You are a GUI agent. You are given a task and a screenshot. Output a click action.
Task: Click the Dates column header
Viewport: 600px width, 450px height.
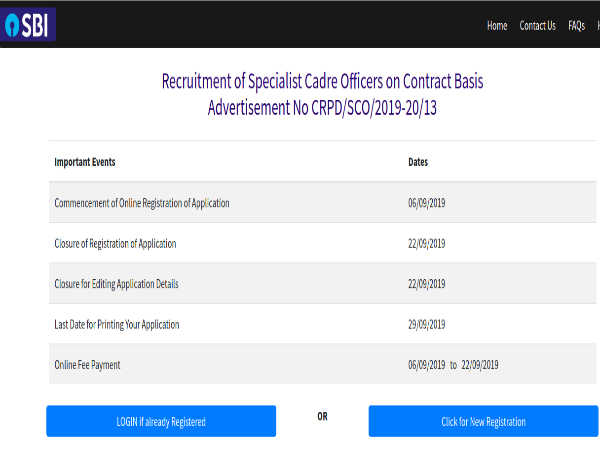click(419, 161)
